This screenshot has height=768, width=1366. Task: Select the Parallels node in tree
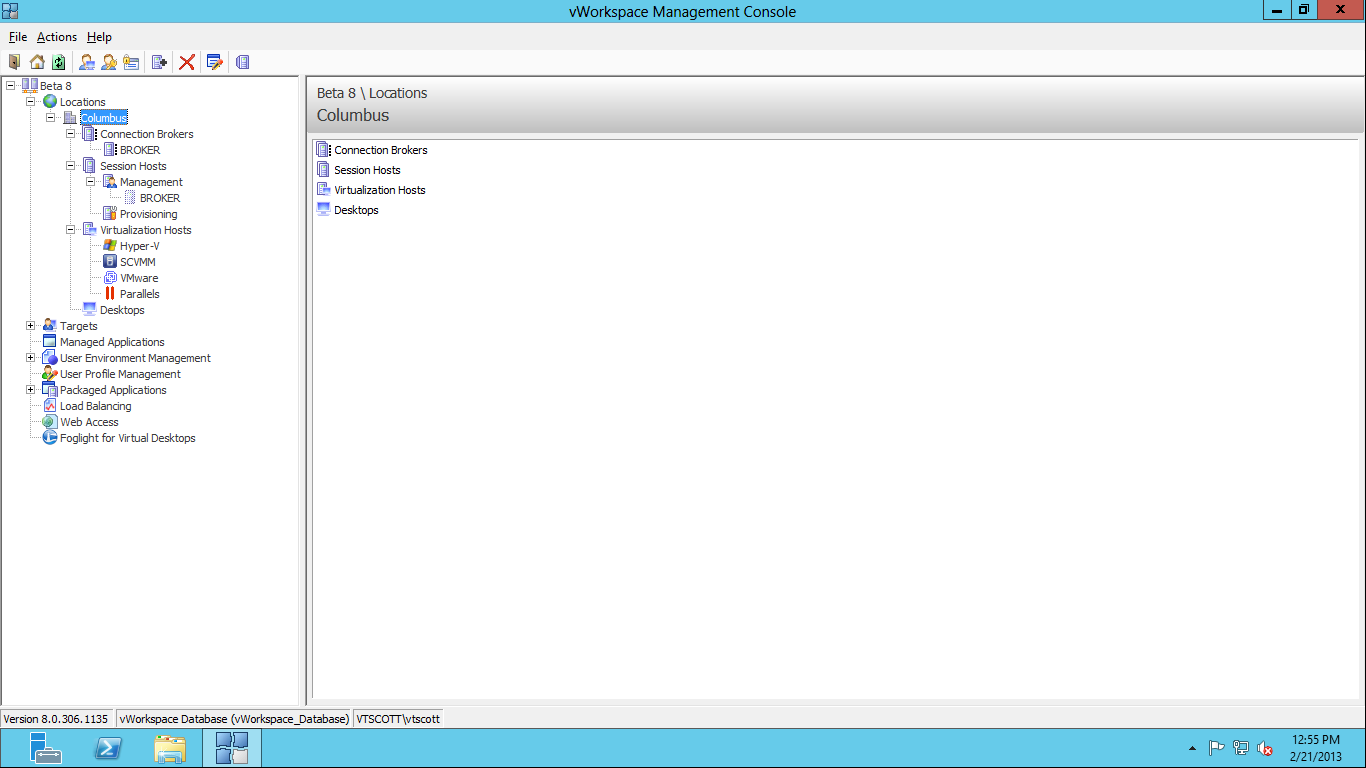click(x=139, y=294)
